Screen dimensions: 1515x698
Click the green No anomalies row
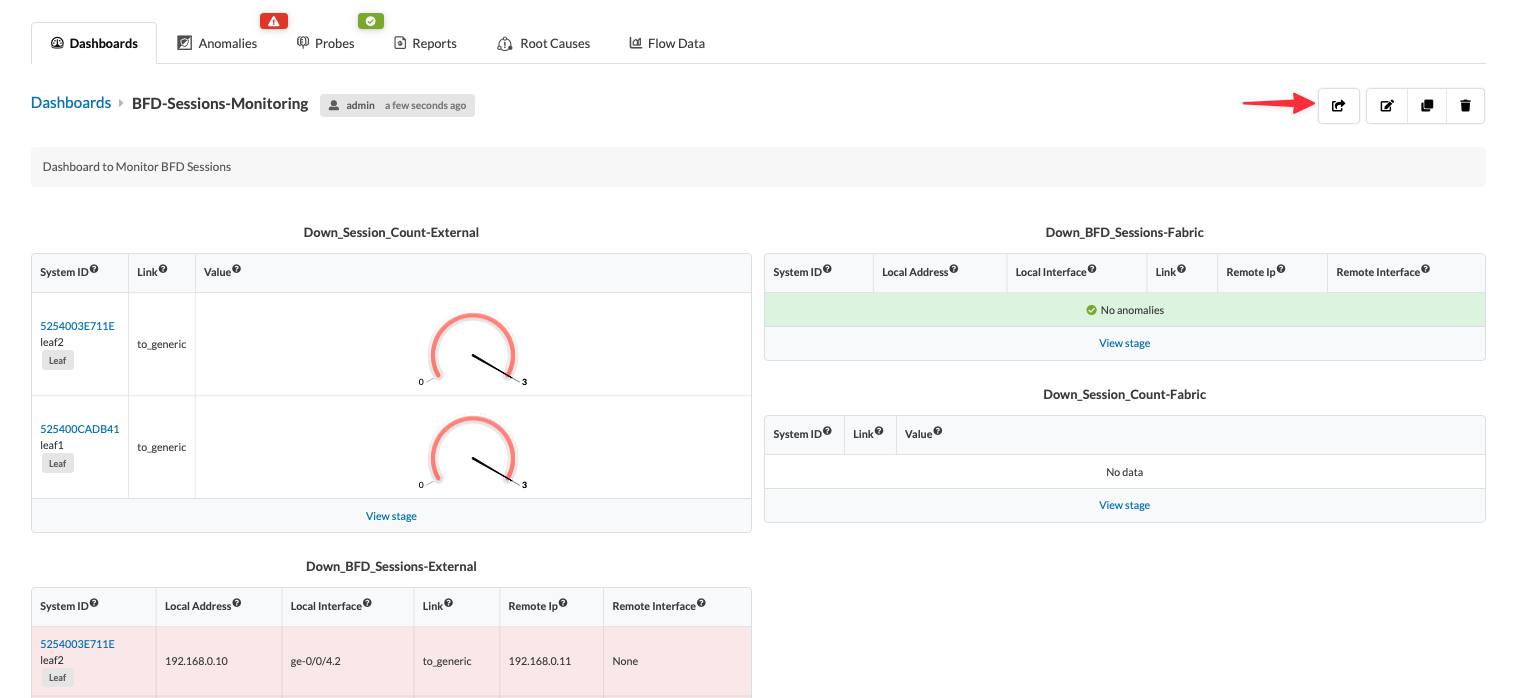click(x=1124, y=310)
